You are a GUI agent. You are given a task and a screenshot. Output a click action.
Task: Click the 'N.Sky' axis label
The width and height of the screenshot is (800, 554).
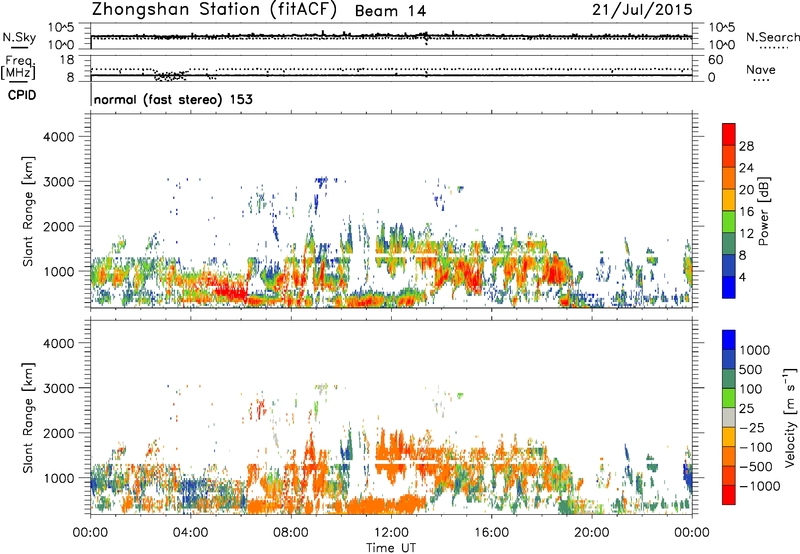tap(19, 37)
